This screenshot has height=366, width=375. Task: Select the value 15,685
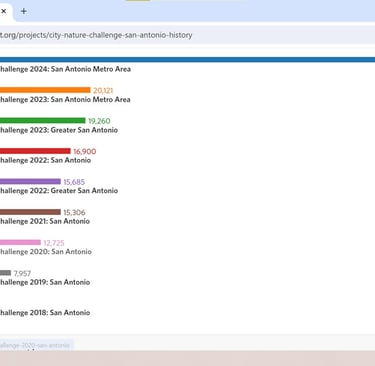point(74,182)
